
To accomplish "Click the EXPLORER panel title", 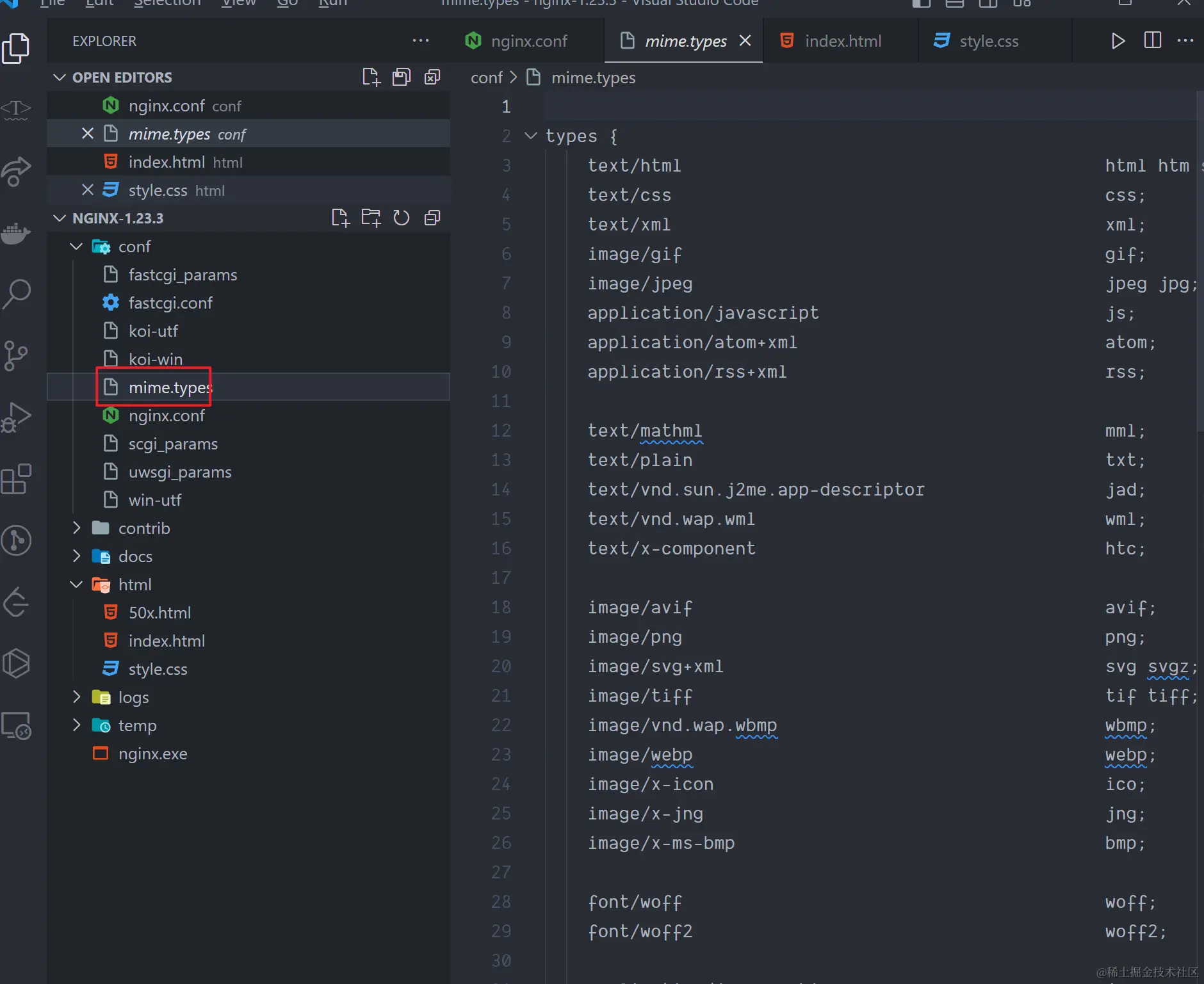I will (104, 41).
